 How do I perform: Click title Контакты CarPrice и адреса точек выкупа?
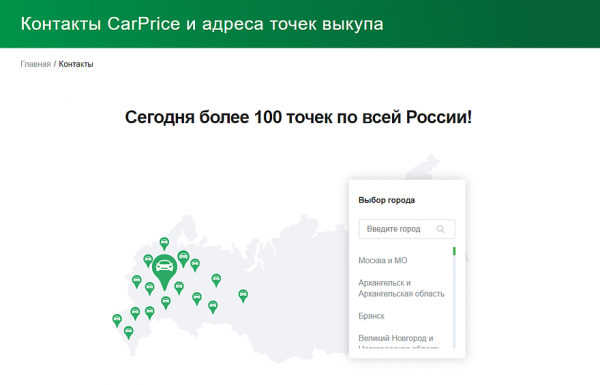click(x=202, y=24)
